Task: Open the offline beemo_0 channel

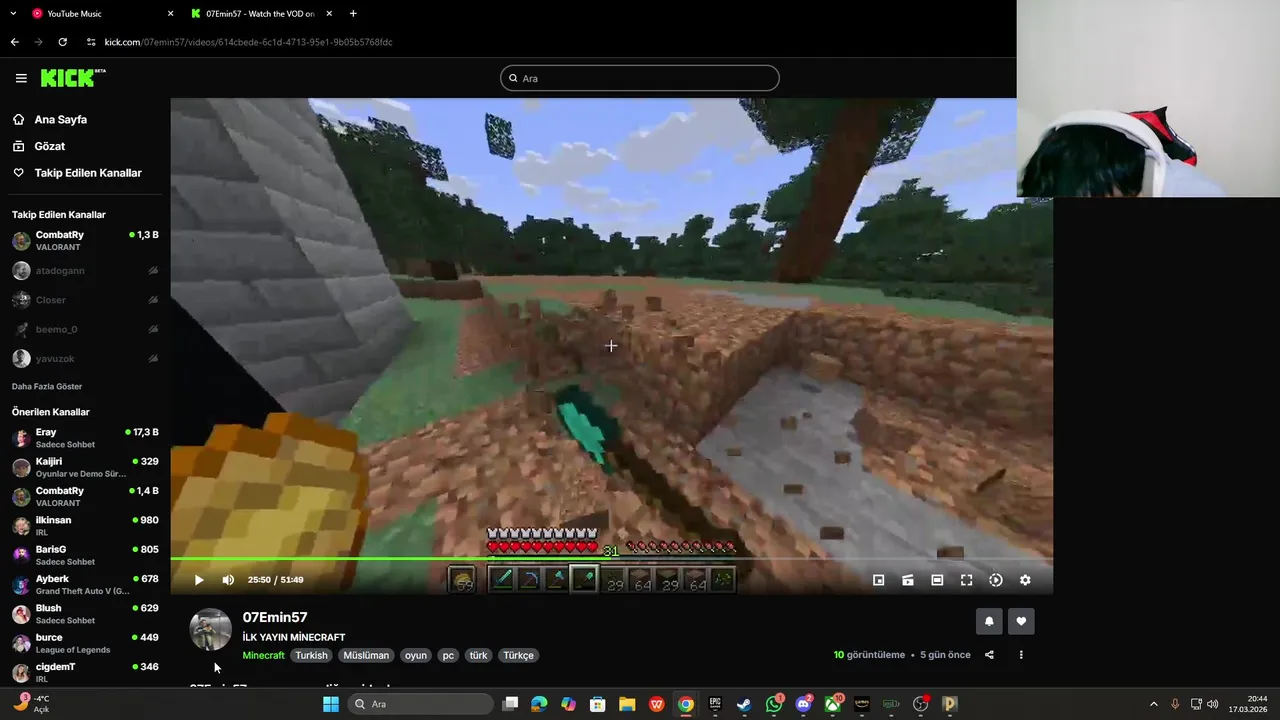Action: (x=85, y=329)
